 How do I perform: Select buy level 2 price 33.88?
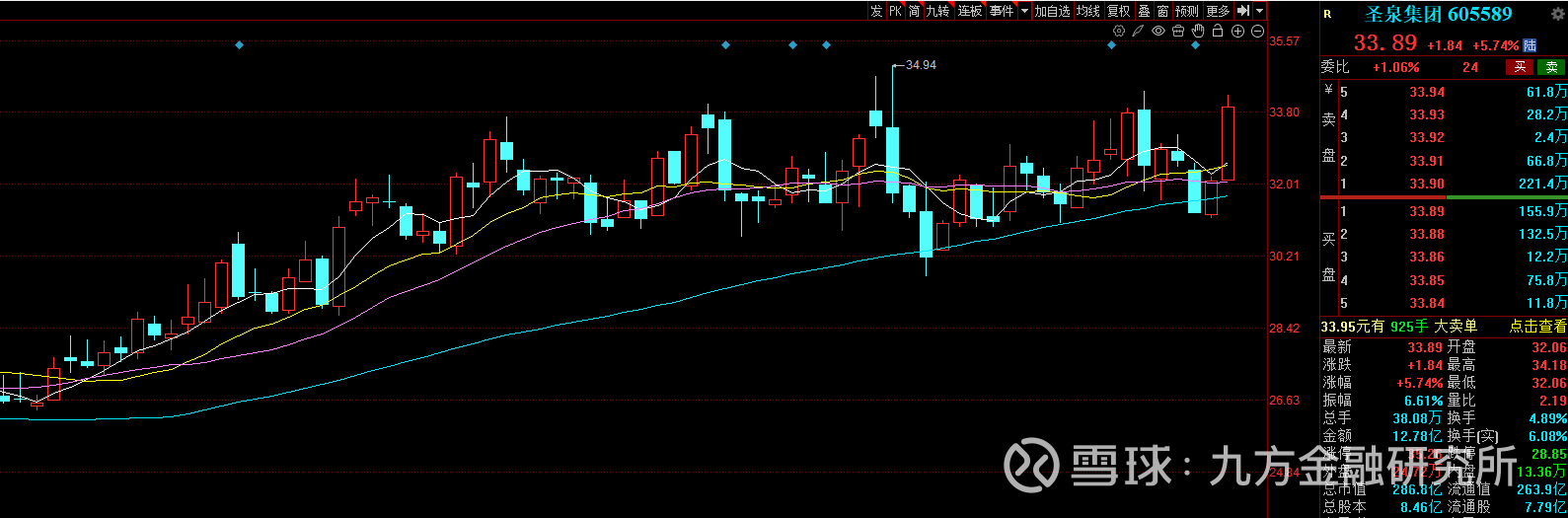1426,234
